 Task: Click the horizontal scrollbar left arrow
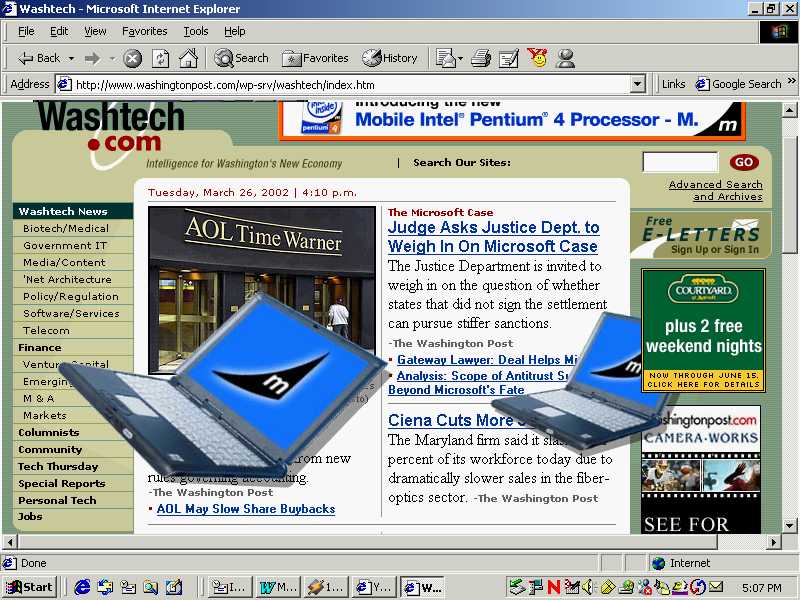pos(10,542)
